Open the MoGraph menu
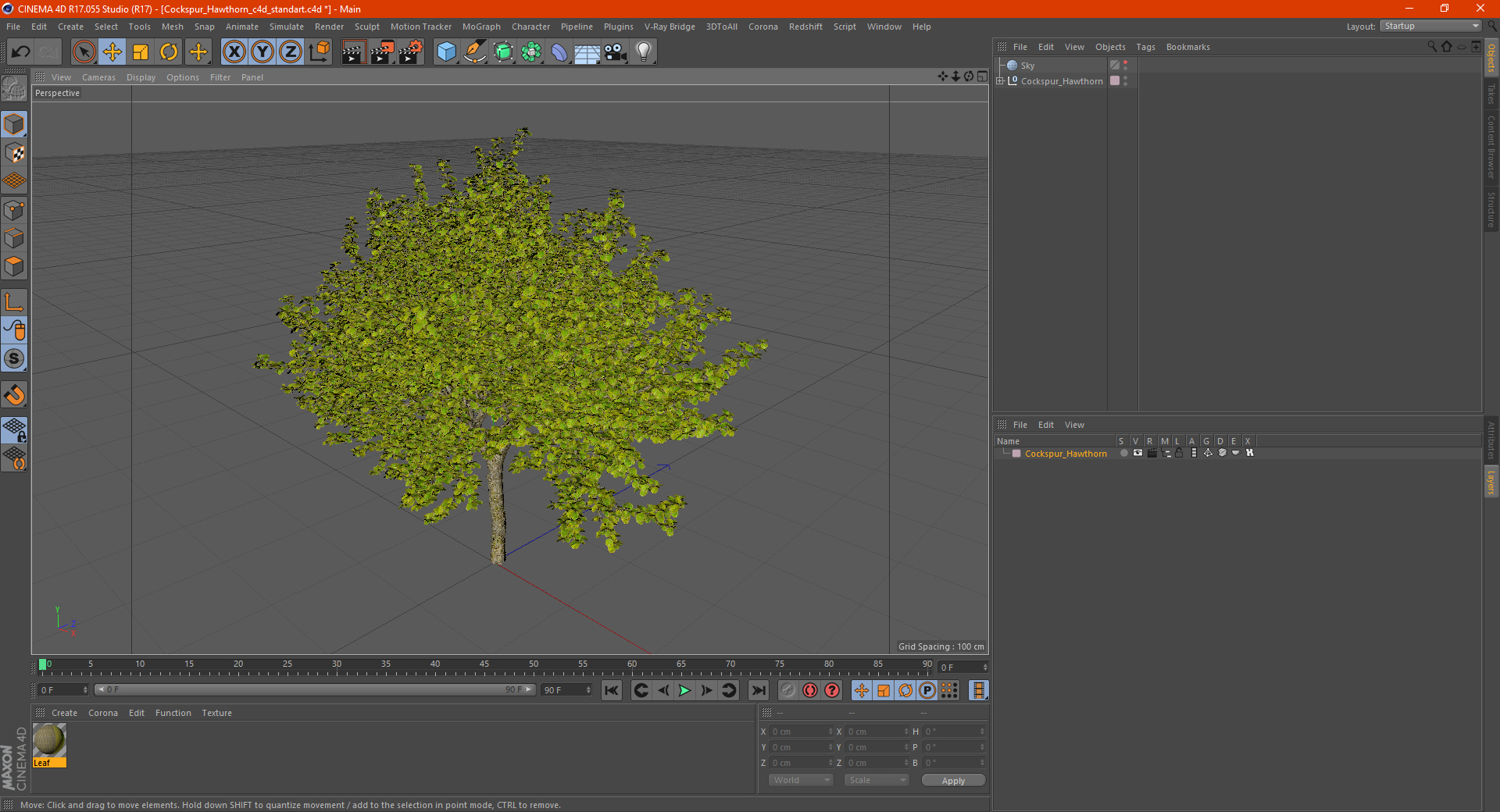The width and height of the screenshot is (1500, 812). click(x=481, y=27)
